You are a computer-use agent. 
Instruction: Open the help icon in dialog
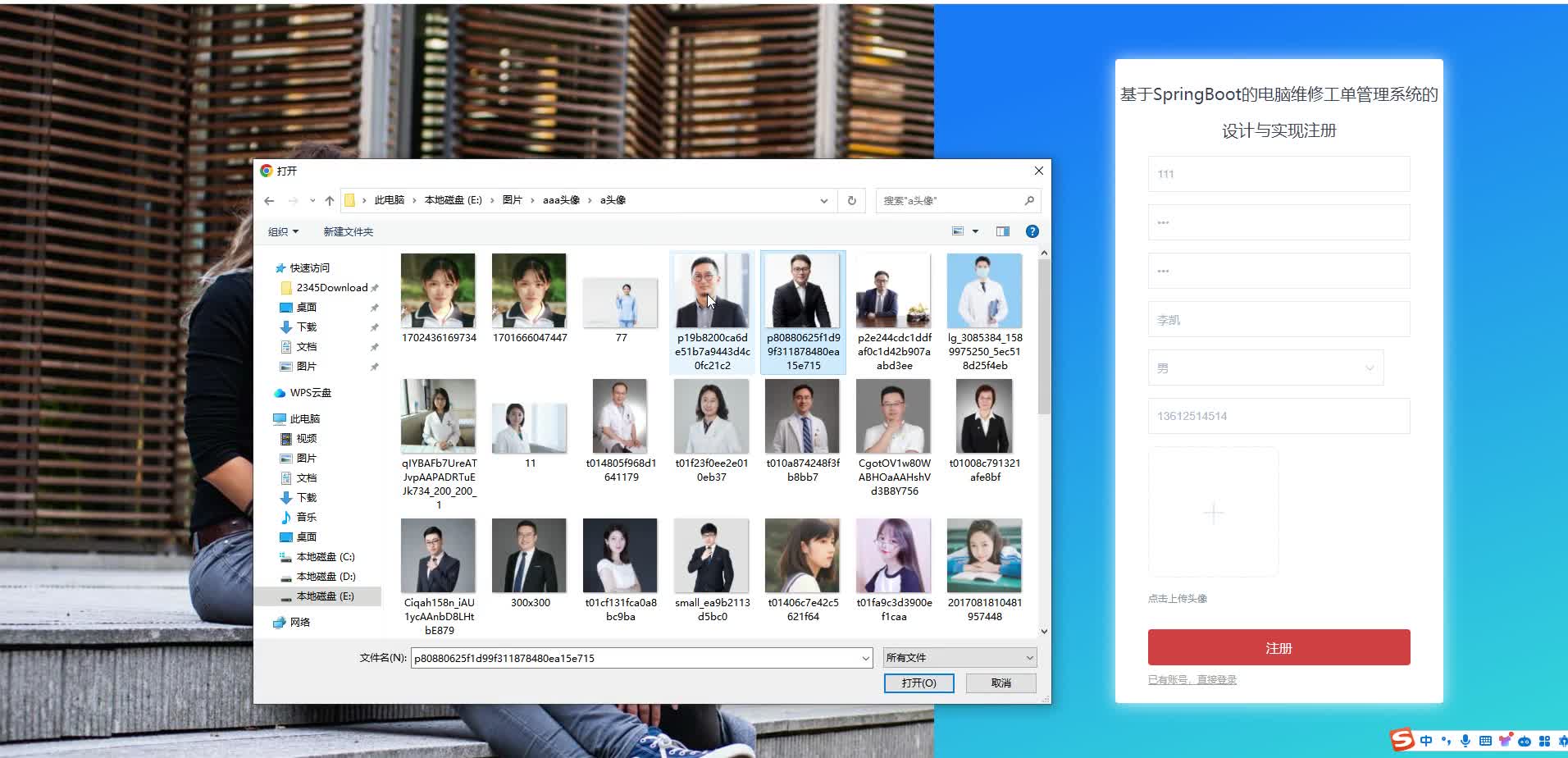point(1032,231)
